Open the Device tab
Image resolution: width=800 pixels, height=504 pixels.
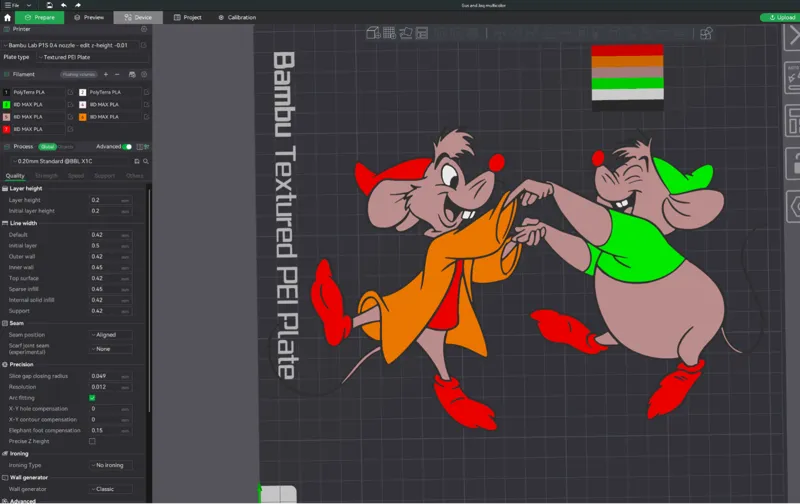coord(138,17)
